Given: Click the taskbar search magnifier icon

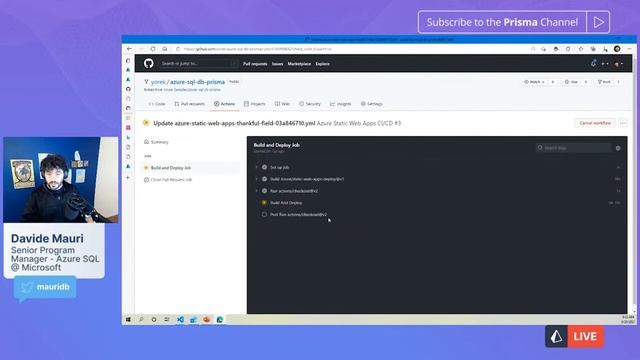Looking at the screenshot, I should coord(141,319).
